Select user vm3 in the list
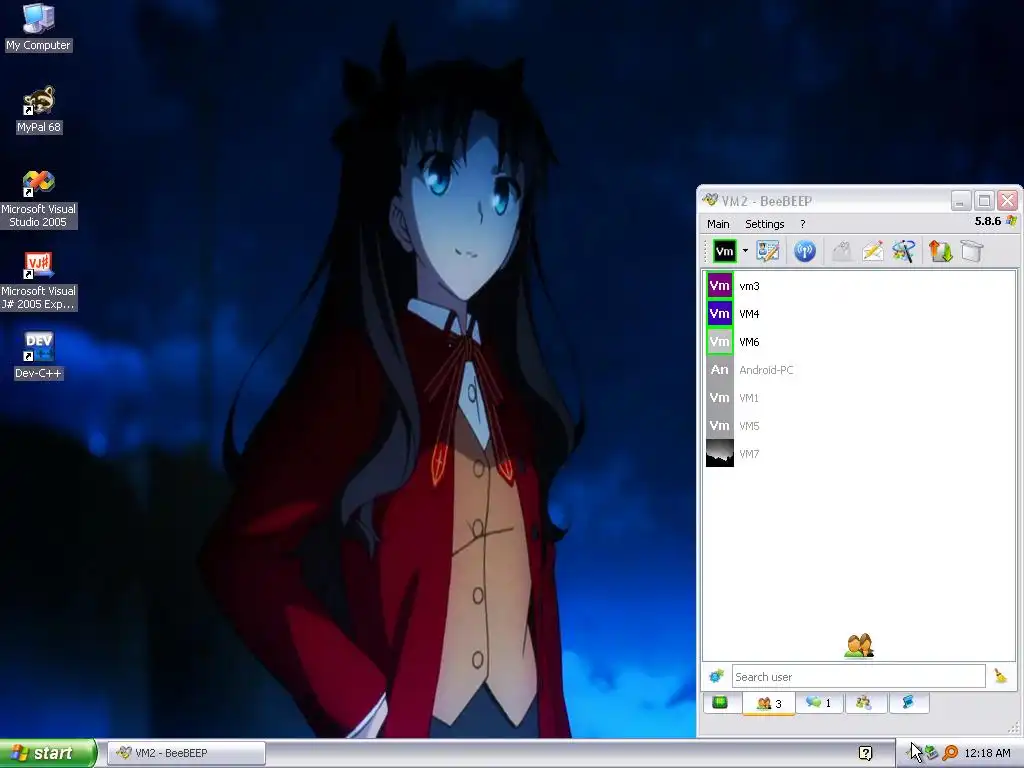This screenshot has height=768, width=1024. click(859, 286)
